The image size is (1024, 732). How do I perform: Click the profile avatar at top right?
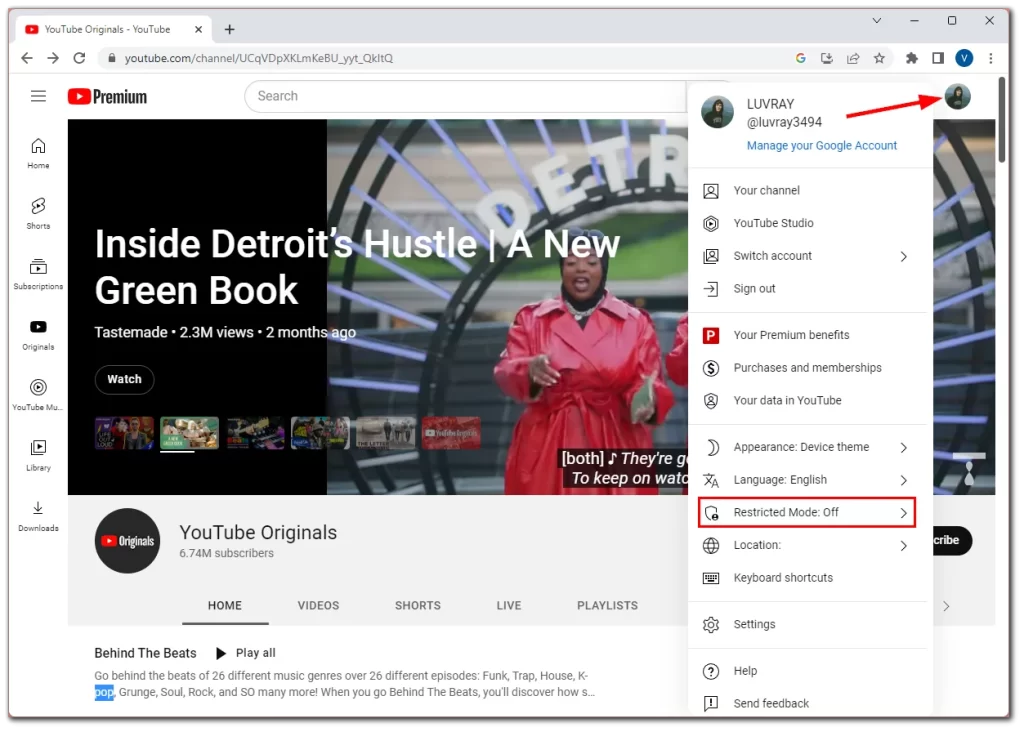pyautogui.click(x=957, y=97)
